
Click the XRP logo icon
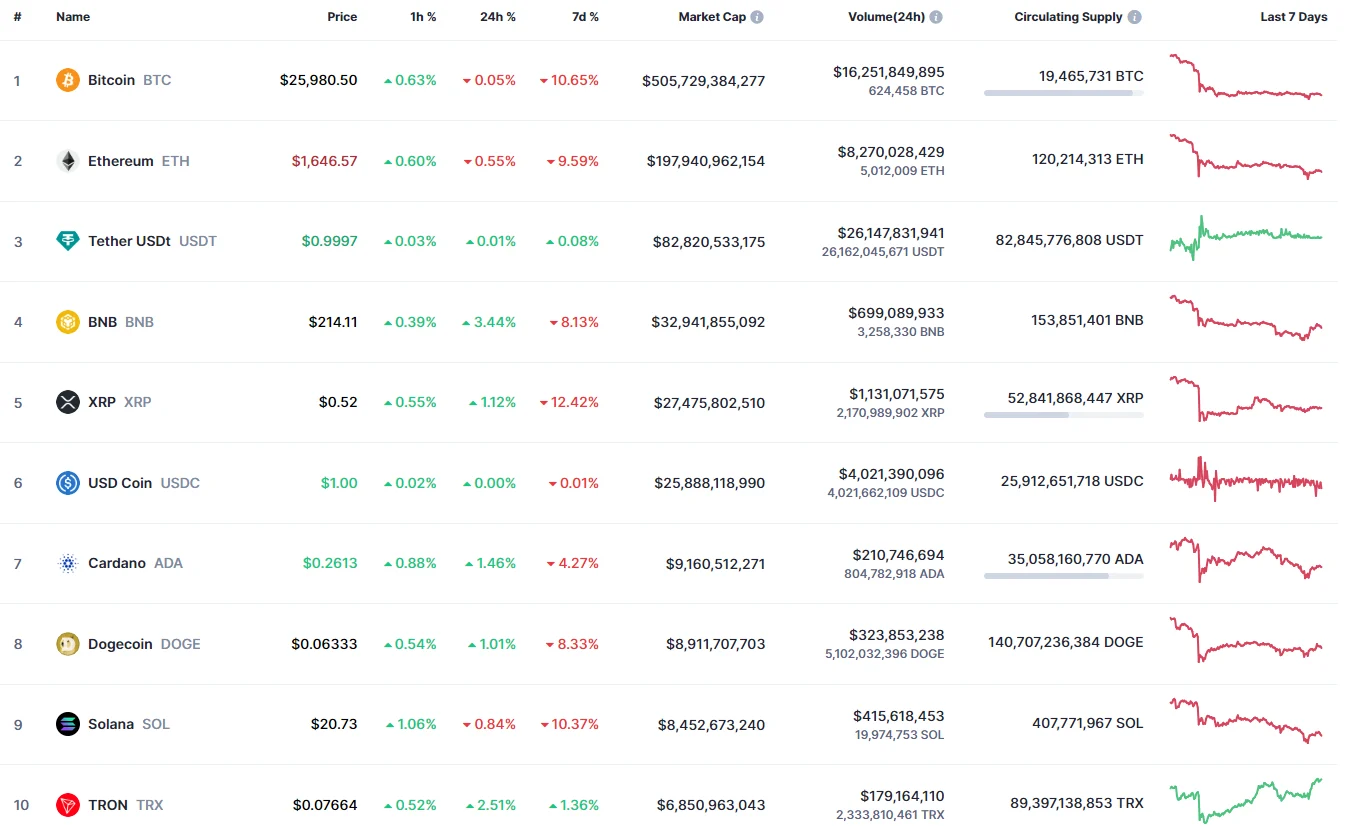66,402
